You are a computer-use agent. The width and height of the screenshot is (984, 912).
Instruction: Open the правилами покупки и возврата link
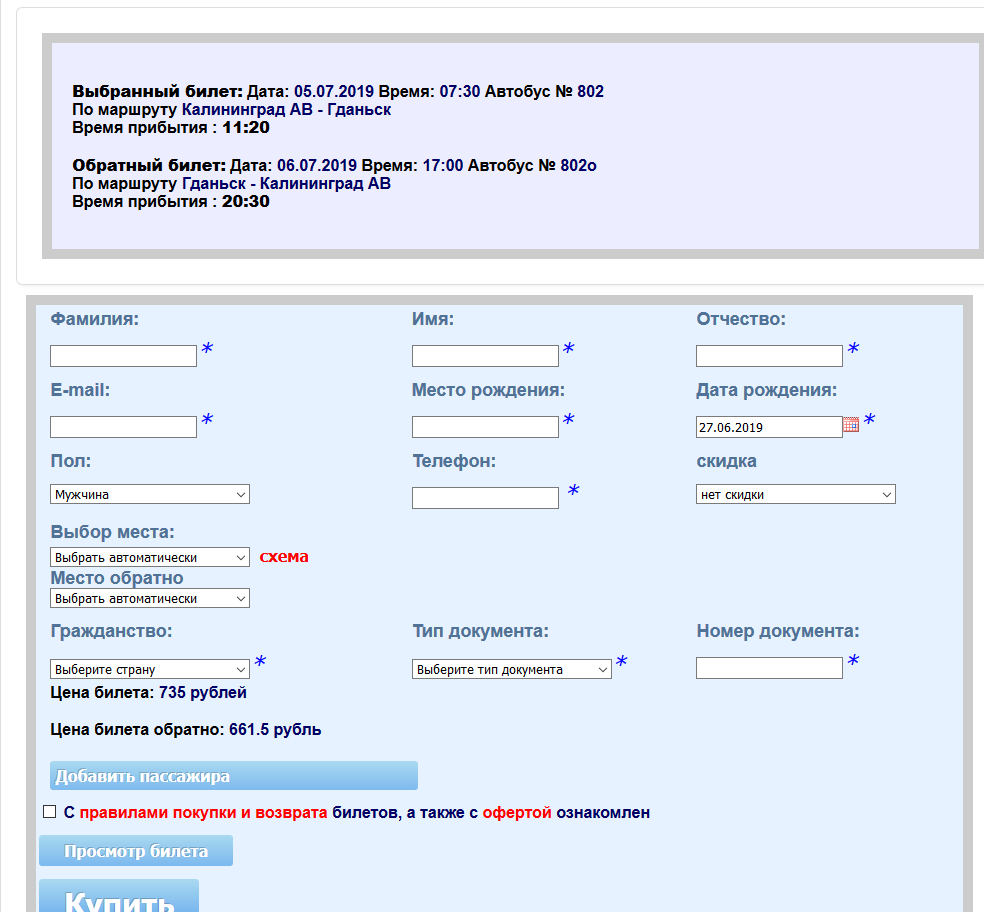coord(203,813)
